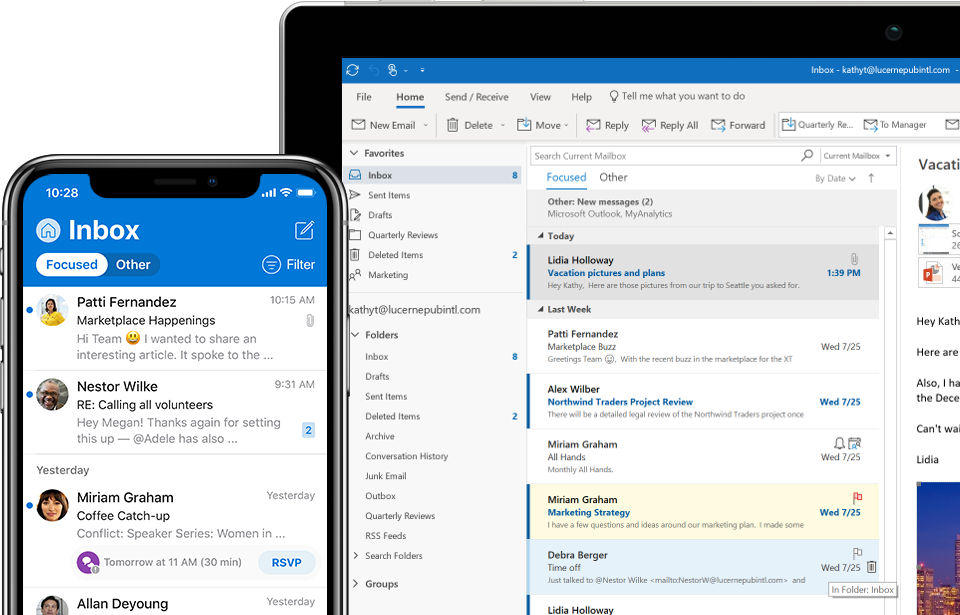The image size is (960, 615).
Task: Open the Archive folder
Action: [x=380, y=436]
